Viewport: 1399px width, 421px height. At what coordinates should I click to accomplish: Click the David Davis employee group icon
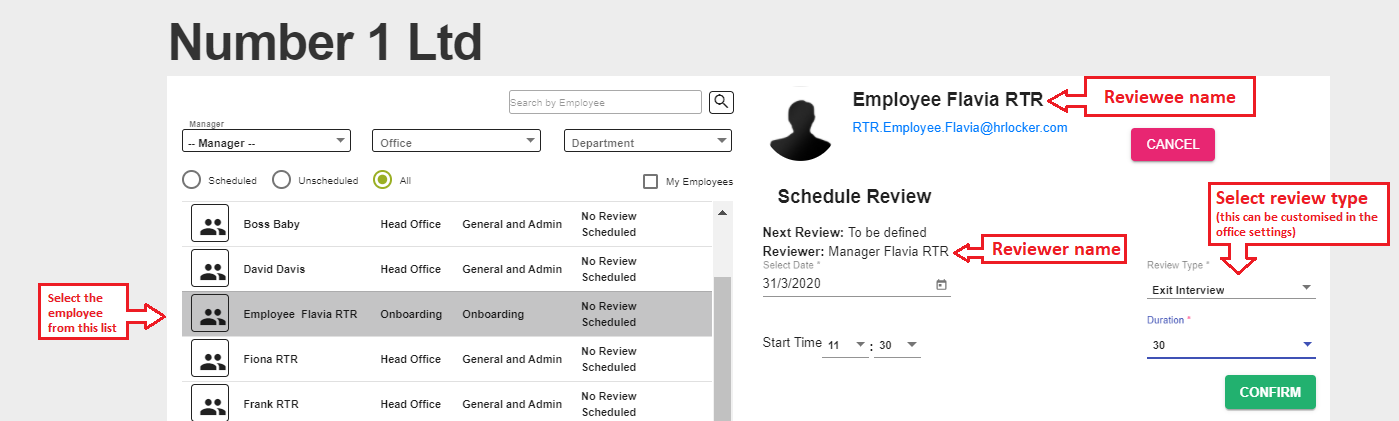pos(210,269)
